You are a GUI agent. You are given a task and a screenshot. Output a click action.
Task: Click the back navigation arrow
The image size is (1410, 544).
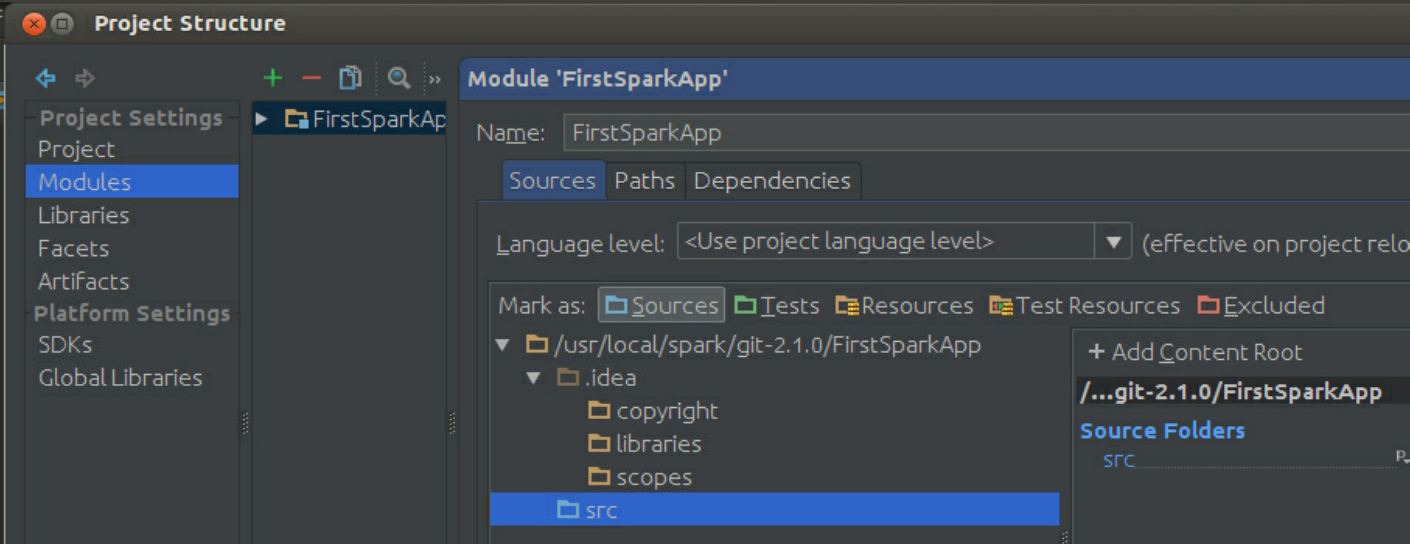click(x=46, y=78)
